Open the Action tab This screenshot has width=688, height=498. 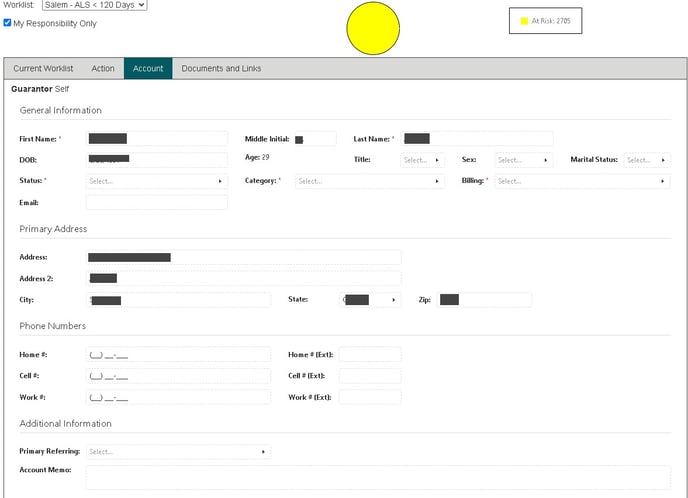coord(103,69)
